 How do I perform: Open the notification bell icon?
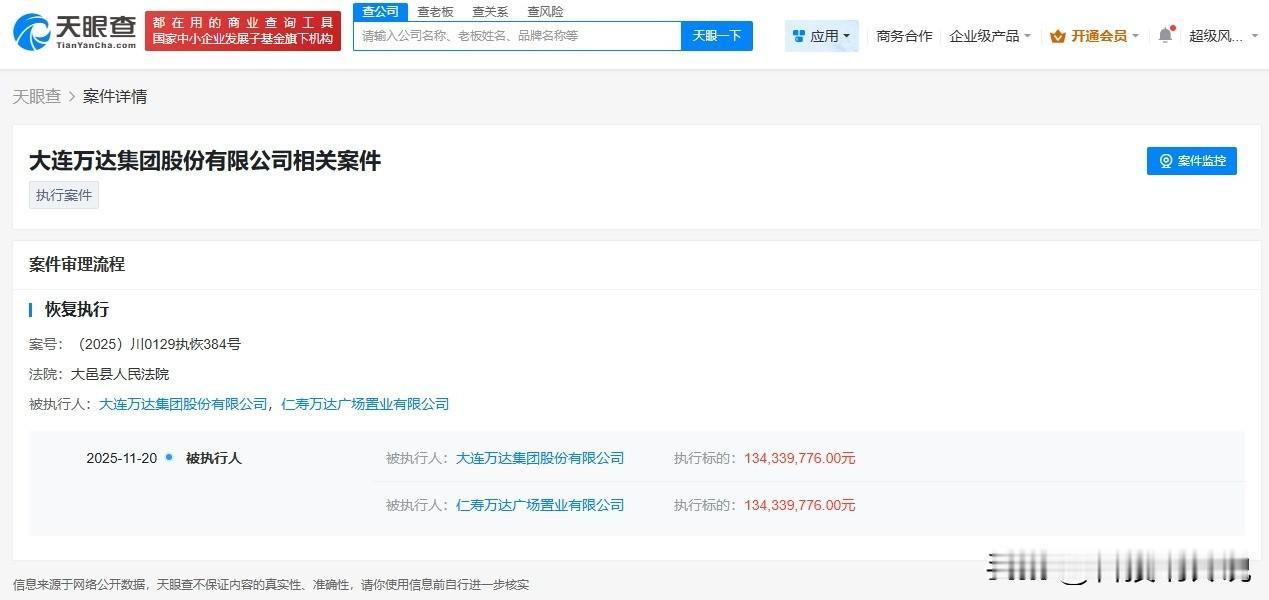(x=1165, y=35)
